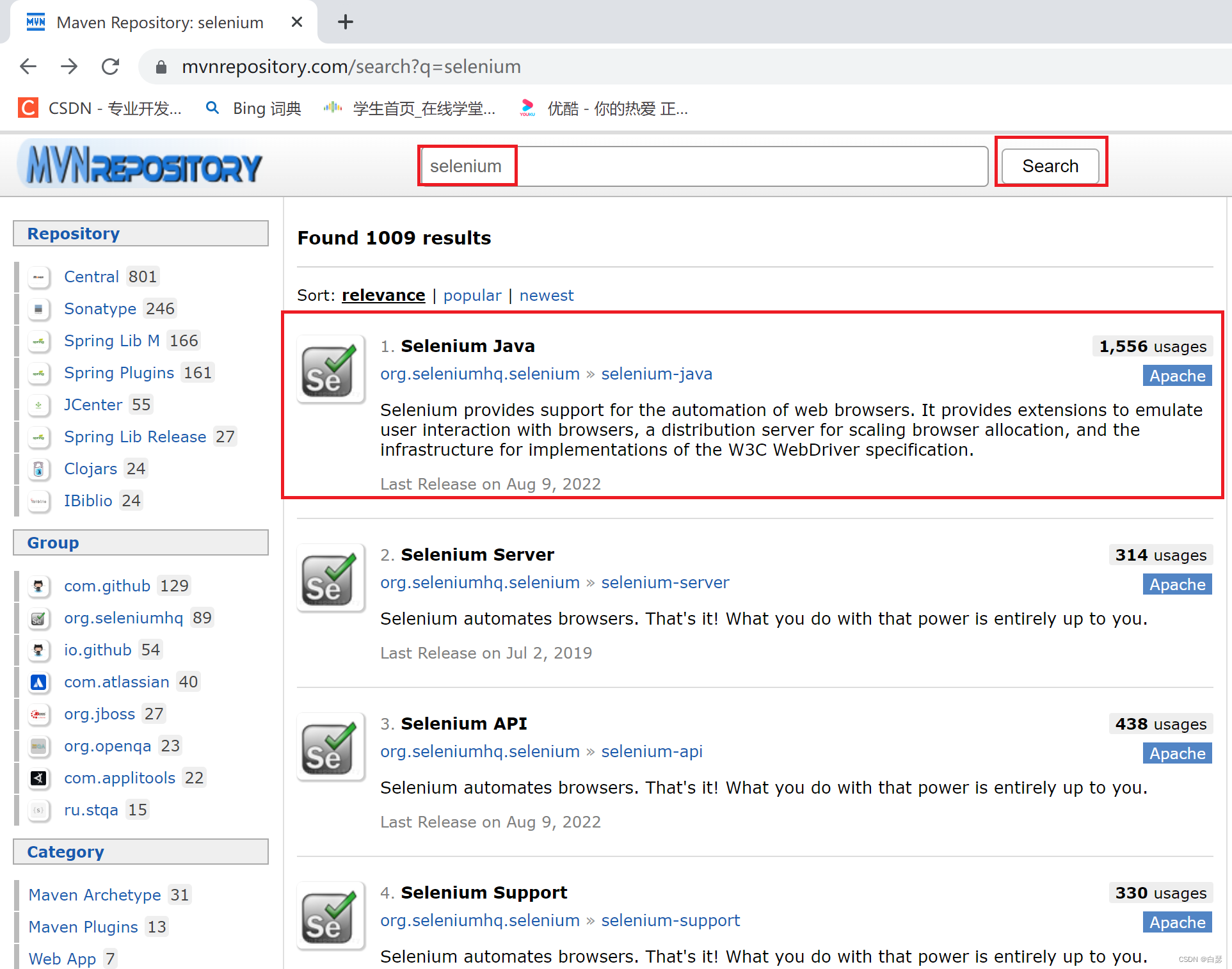Open a new tab with plus icon

[346, 22]
